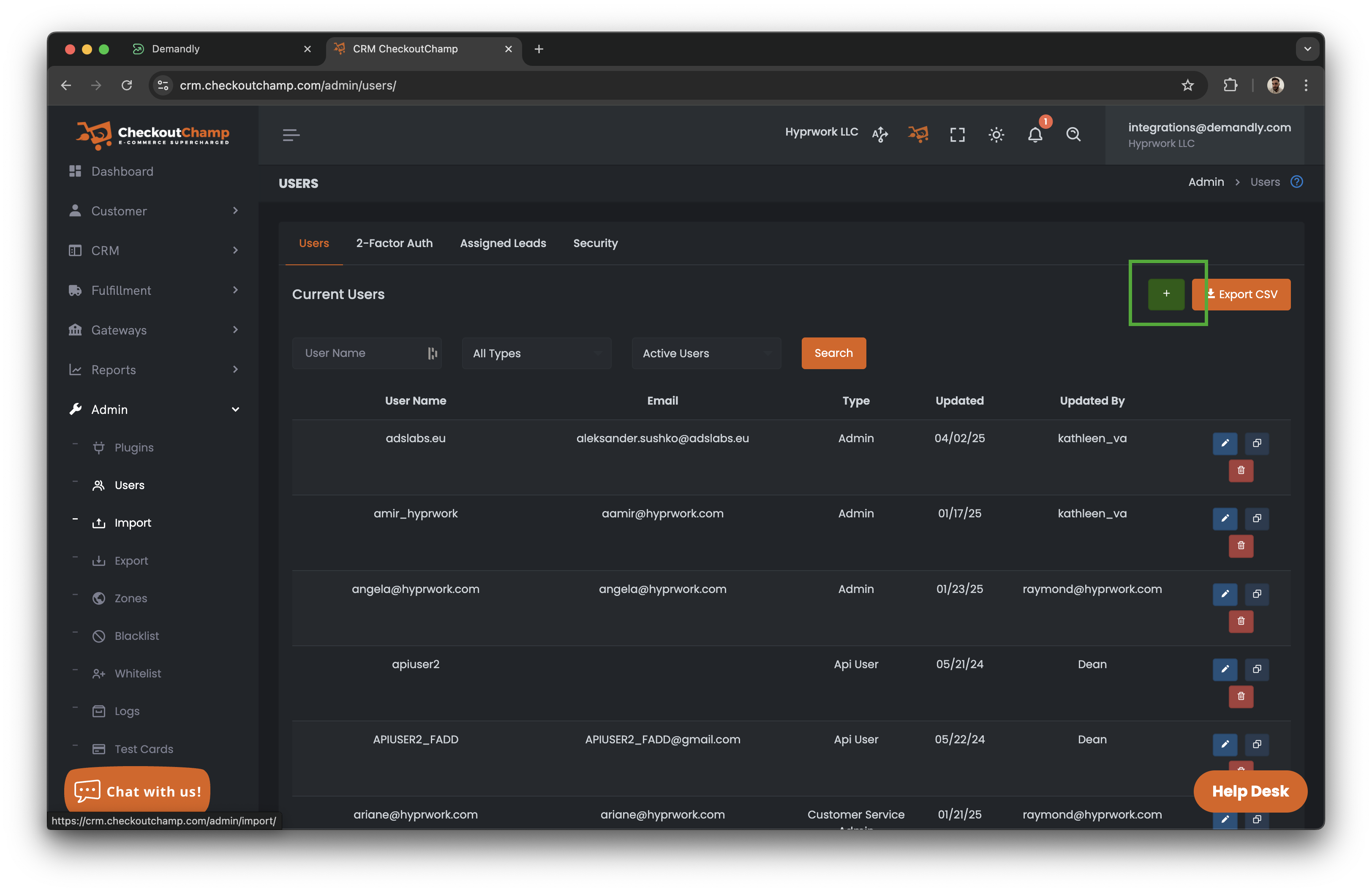Click the orange Search button

(x=833, y=353)
